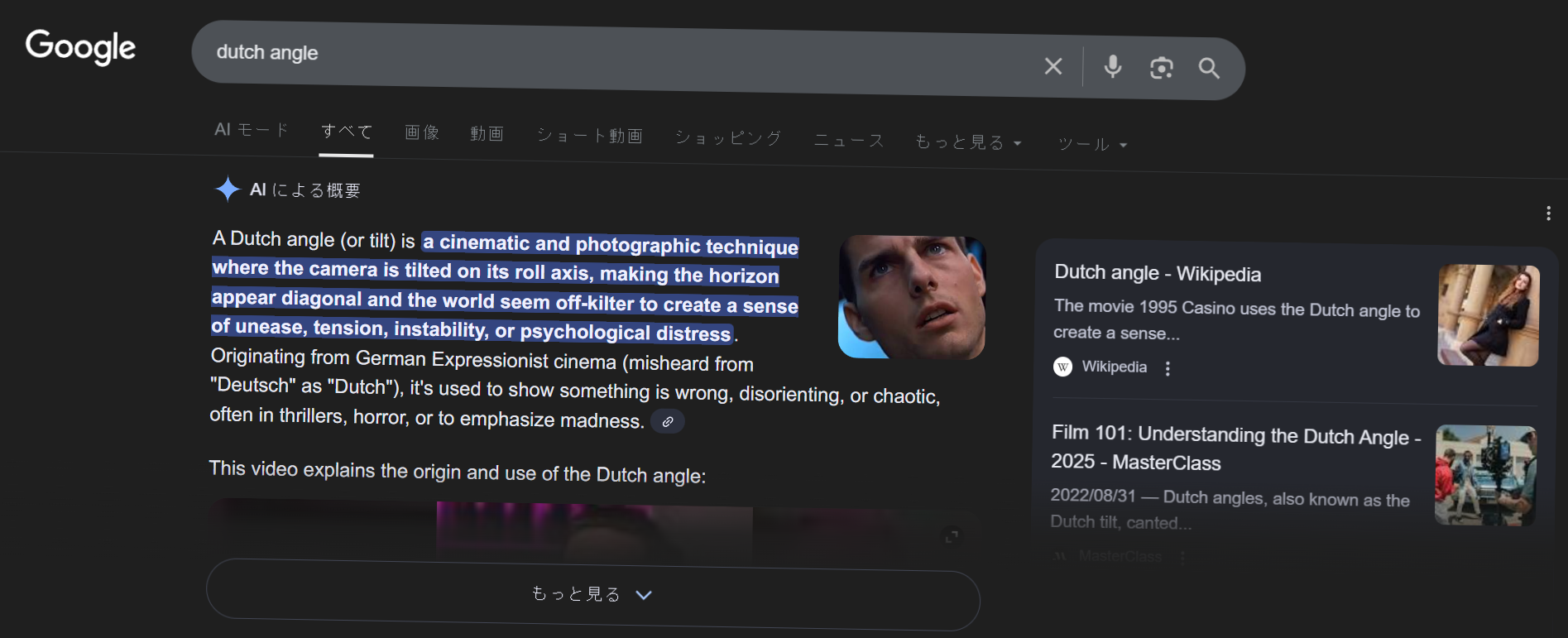
Task: Select the ニュース tab
Action: tap(849, 141)
